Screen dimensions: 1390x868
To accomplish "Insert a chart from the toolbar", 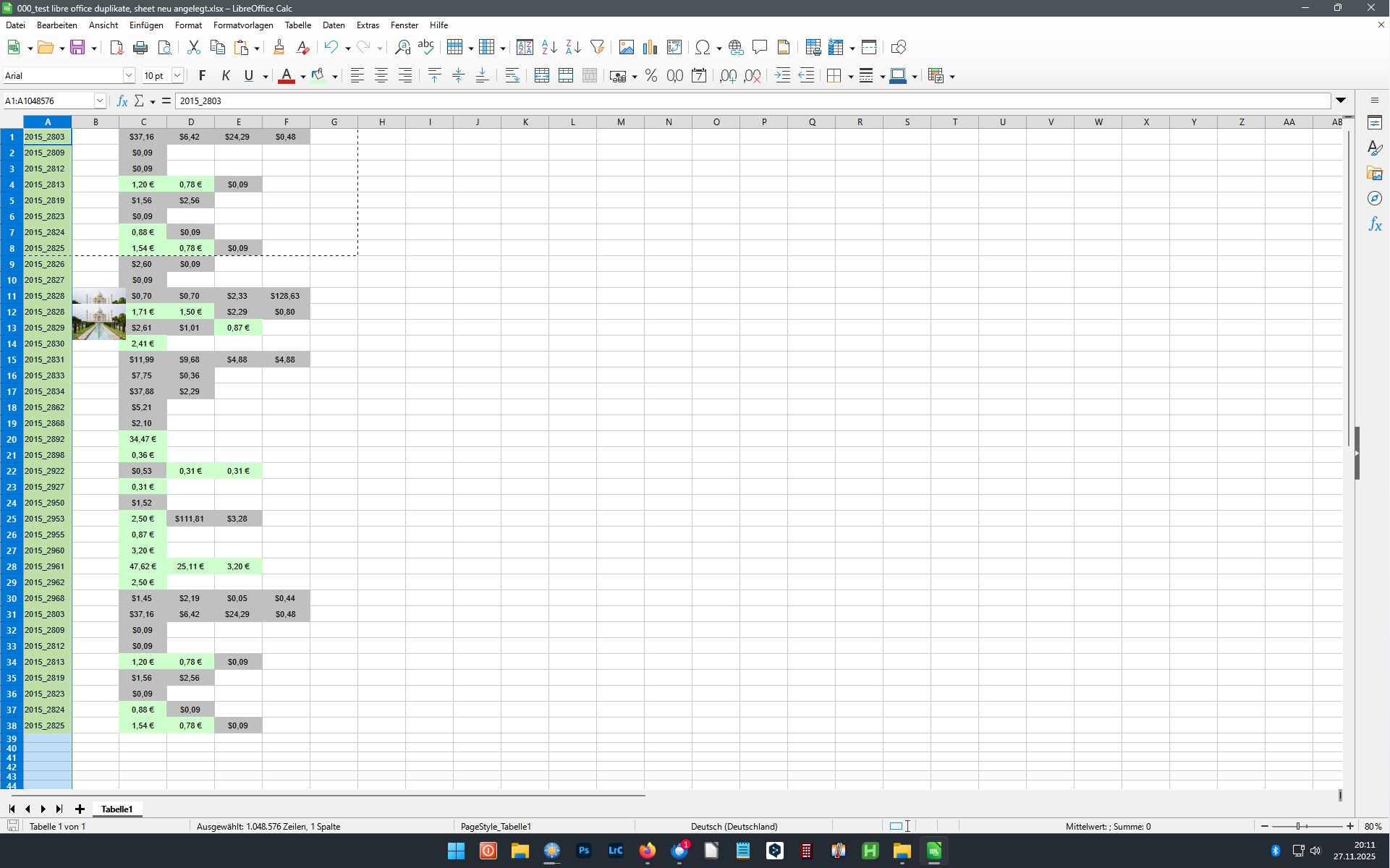I will [649, 47].
